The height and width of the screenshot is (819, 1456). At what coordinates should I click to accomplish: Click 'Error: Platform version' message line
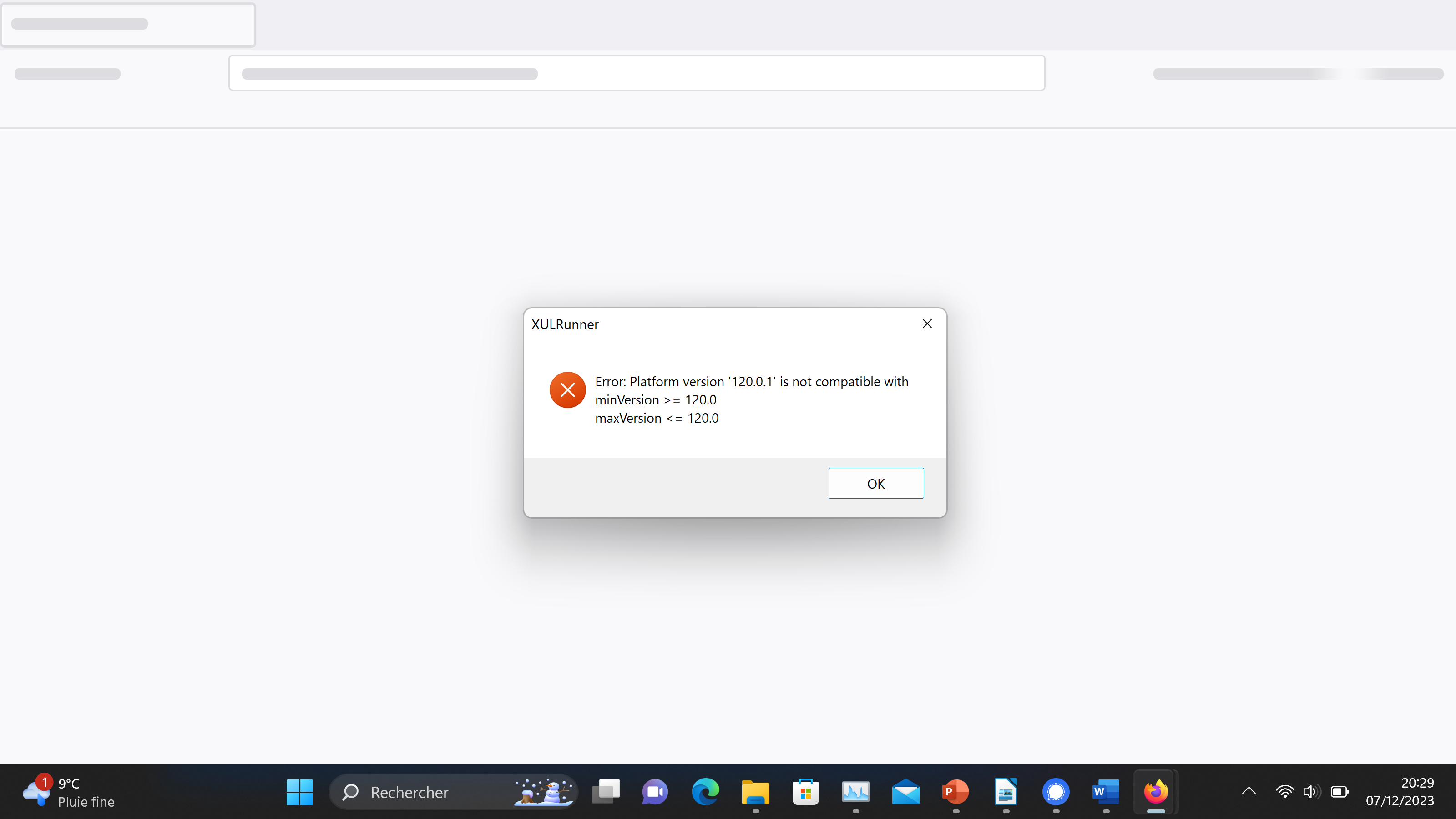[x=751, y=382]
